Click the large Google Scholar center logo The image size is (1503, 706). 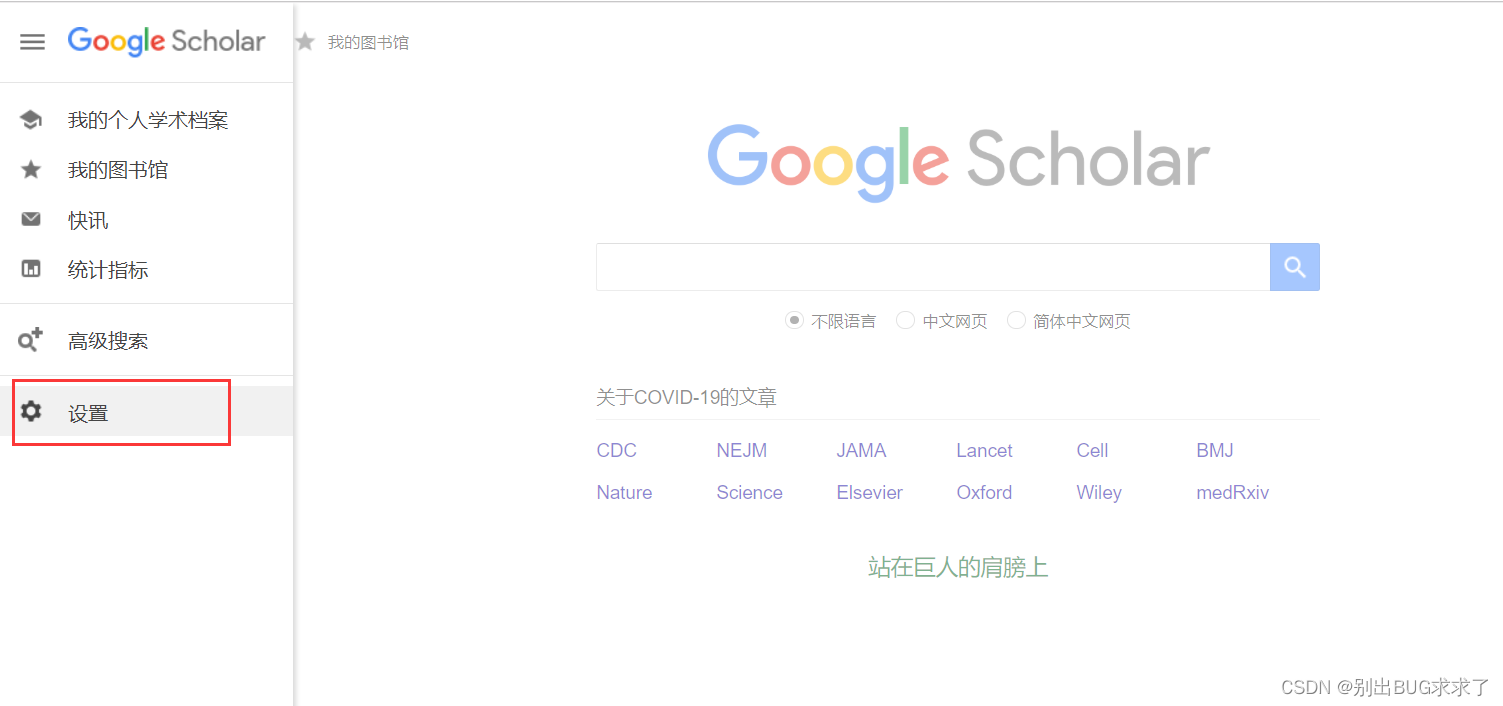[958, 162]
